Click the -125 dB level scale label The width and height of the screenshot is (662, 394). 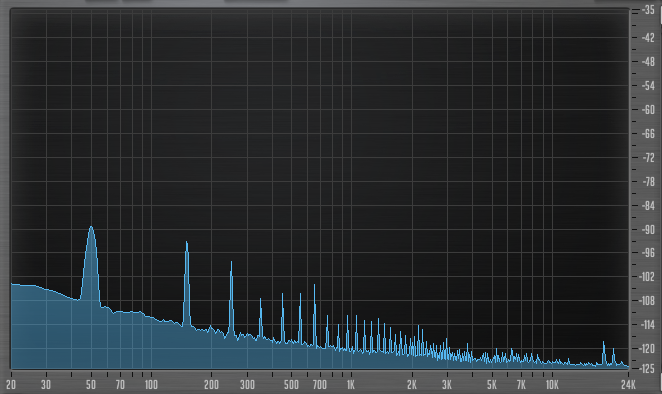pyautogui.click(x=648, y=368)
